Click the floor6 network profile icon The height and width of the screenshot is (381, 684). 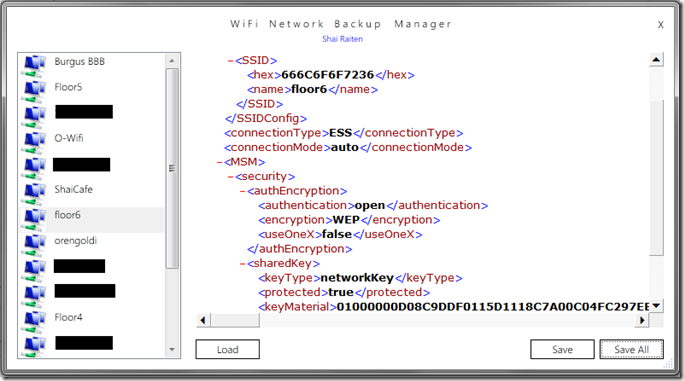coord(34,219)
